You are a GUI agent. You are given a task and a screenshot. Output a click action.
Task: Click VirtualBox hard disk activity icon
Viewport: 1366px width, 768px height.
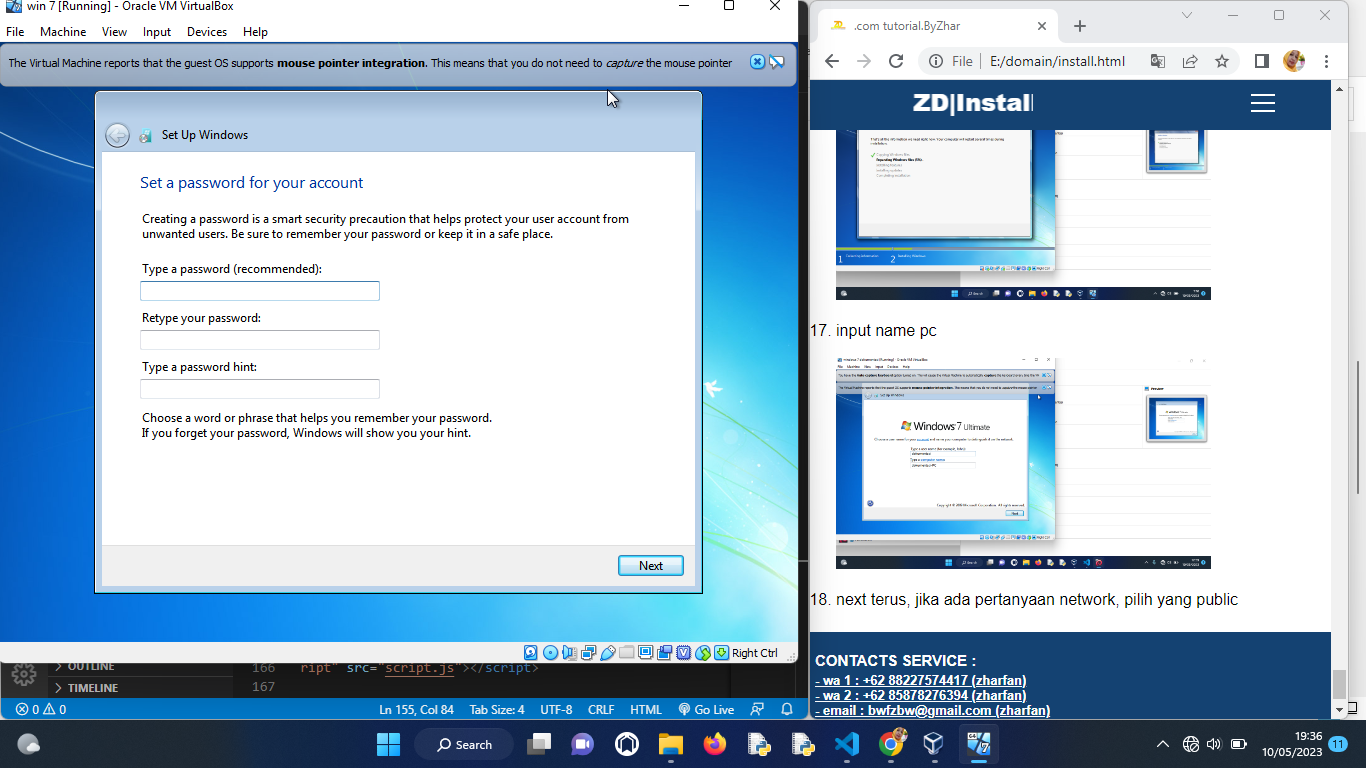click(x=531, y=653)
